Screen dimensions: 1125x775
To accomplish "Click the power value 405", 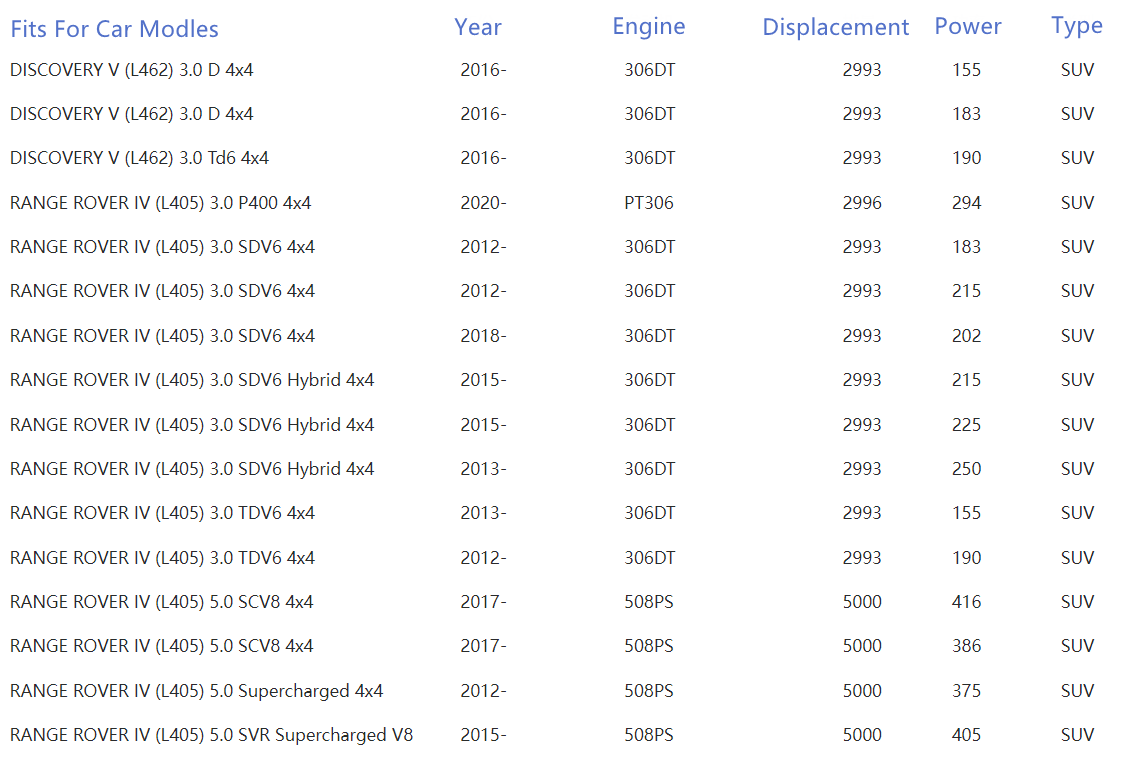I will click(x=966, y=735).
